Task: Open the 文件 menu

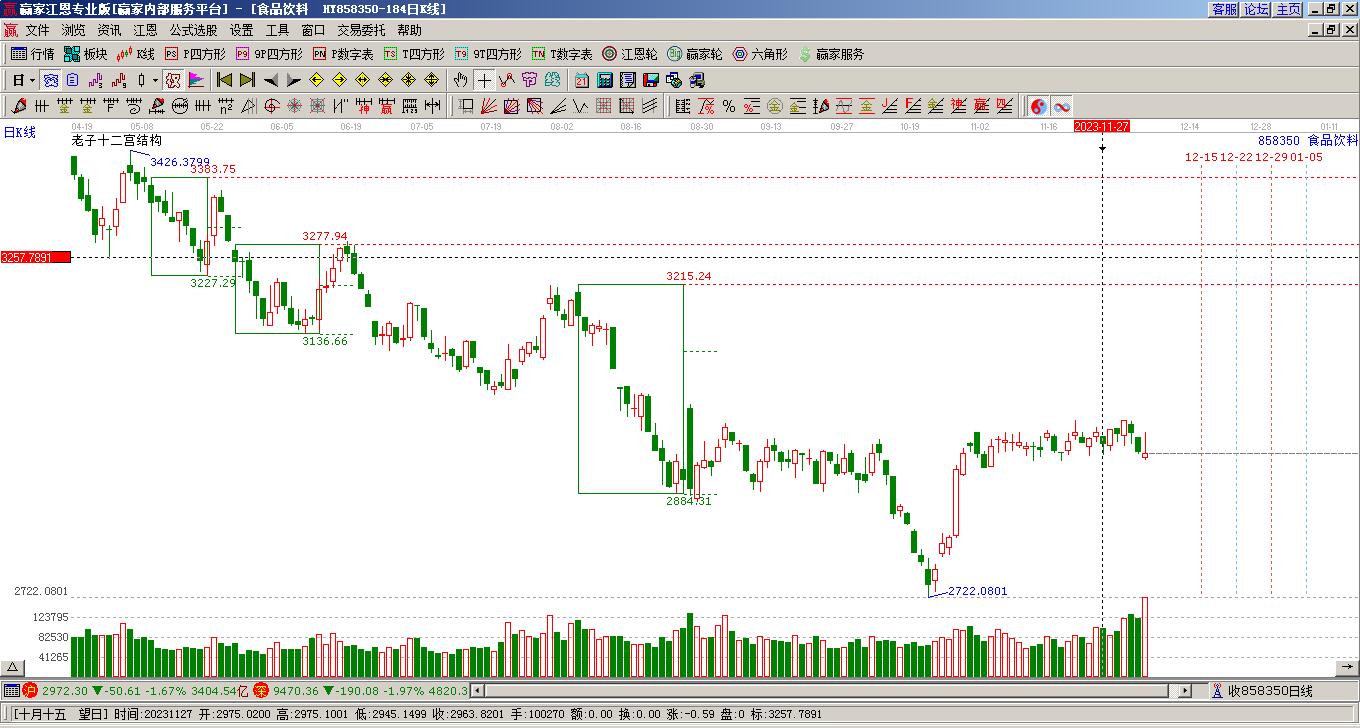Action: click(37, 31)
